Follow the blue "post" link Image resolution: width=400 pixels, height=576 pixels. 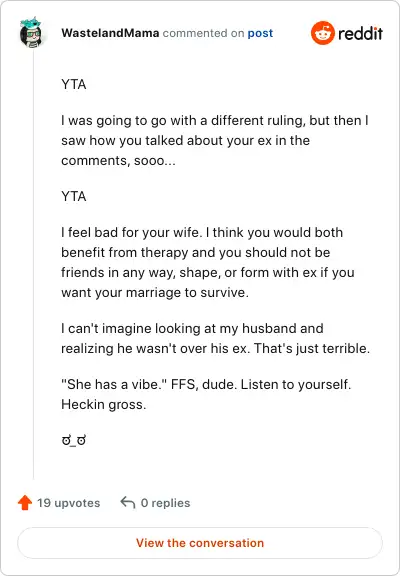point(260,33)
